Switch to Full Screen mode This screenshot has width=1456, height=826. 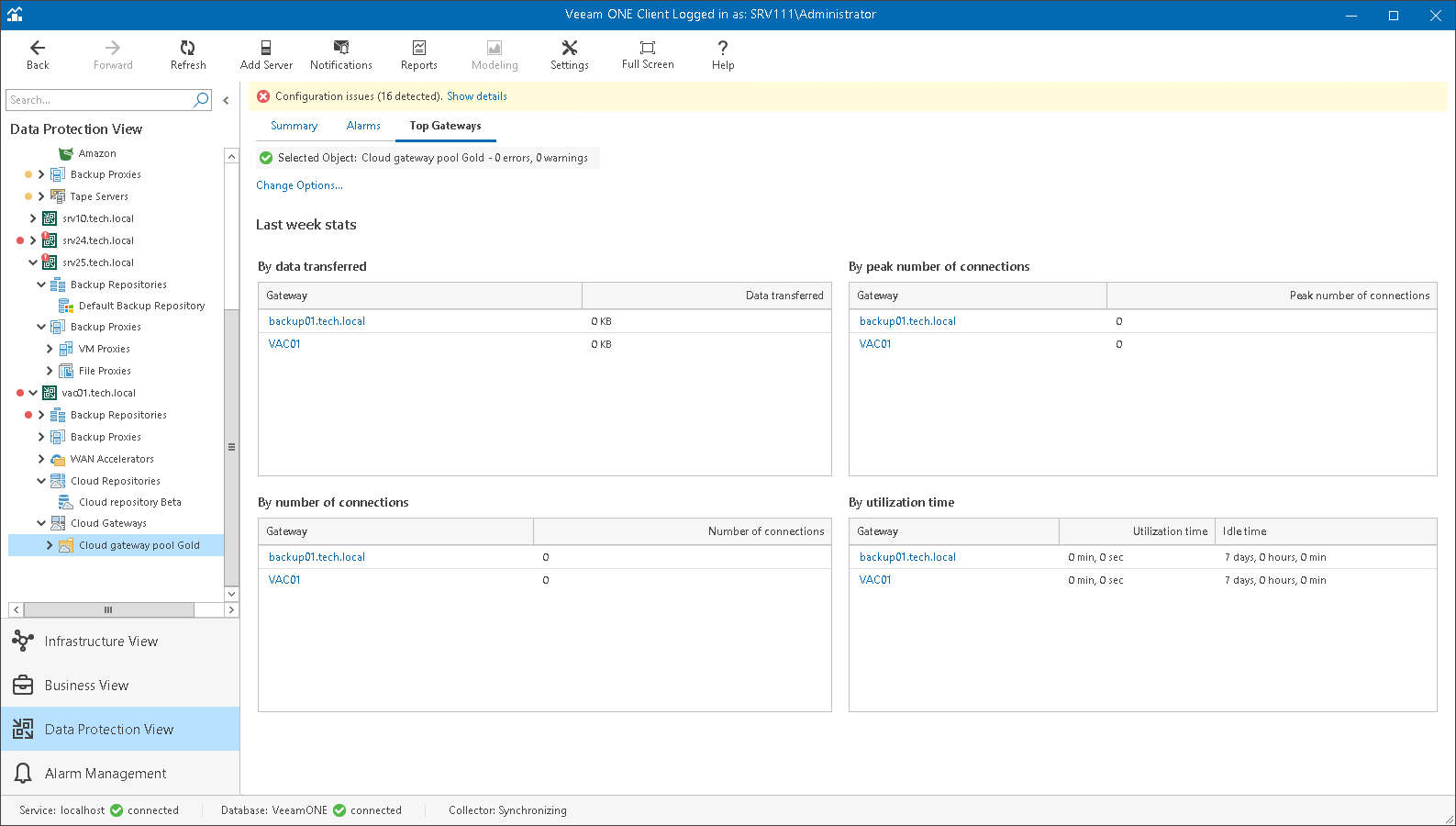pyautogui.click(x=648, y=55)
